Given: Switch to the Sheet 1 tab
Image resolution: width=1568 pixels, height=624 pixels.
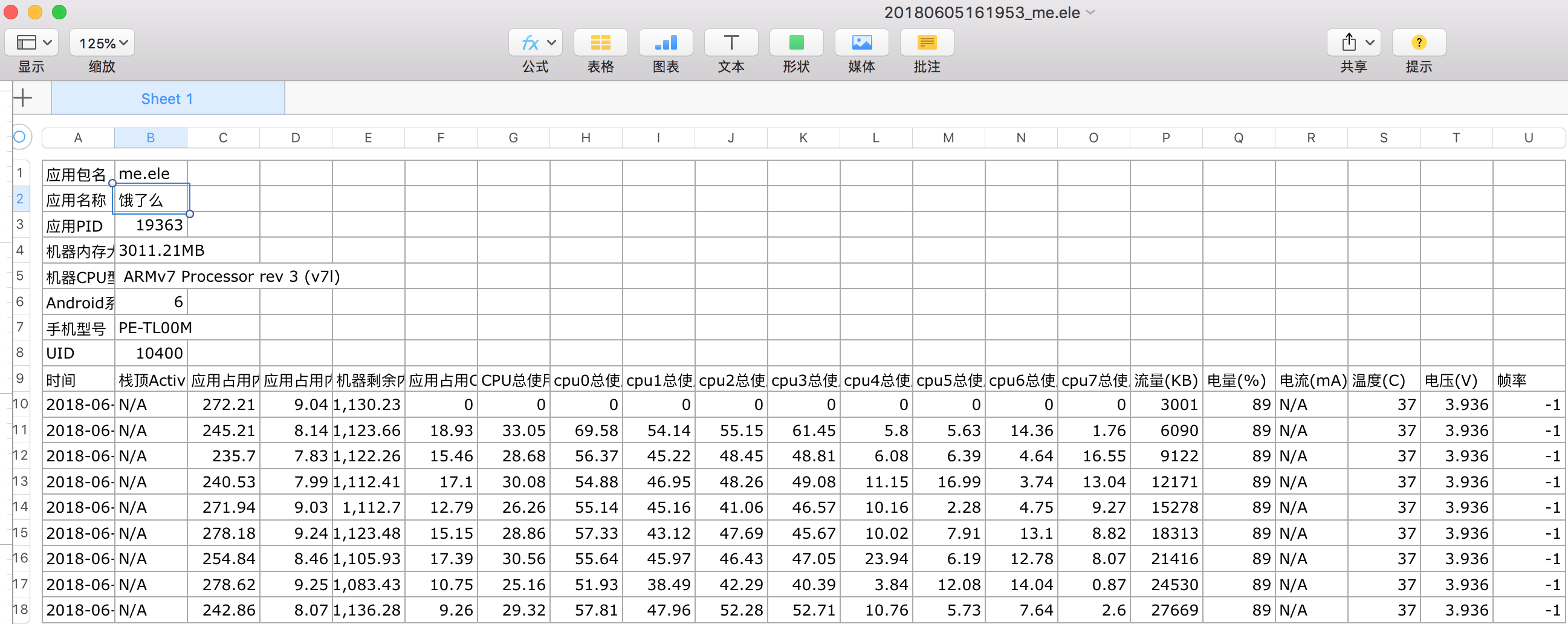Looking at the screenshot, I should tap(167, 99).
